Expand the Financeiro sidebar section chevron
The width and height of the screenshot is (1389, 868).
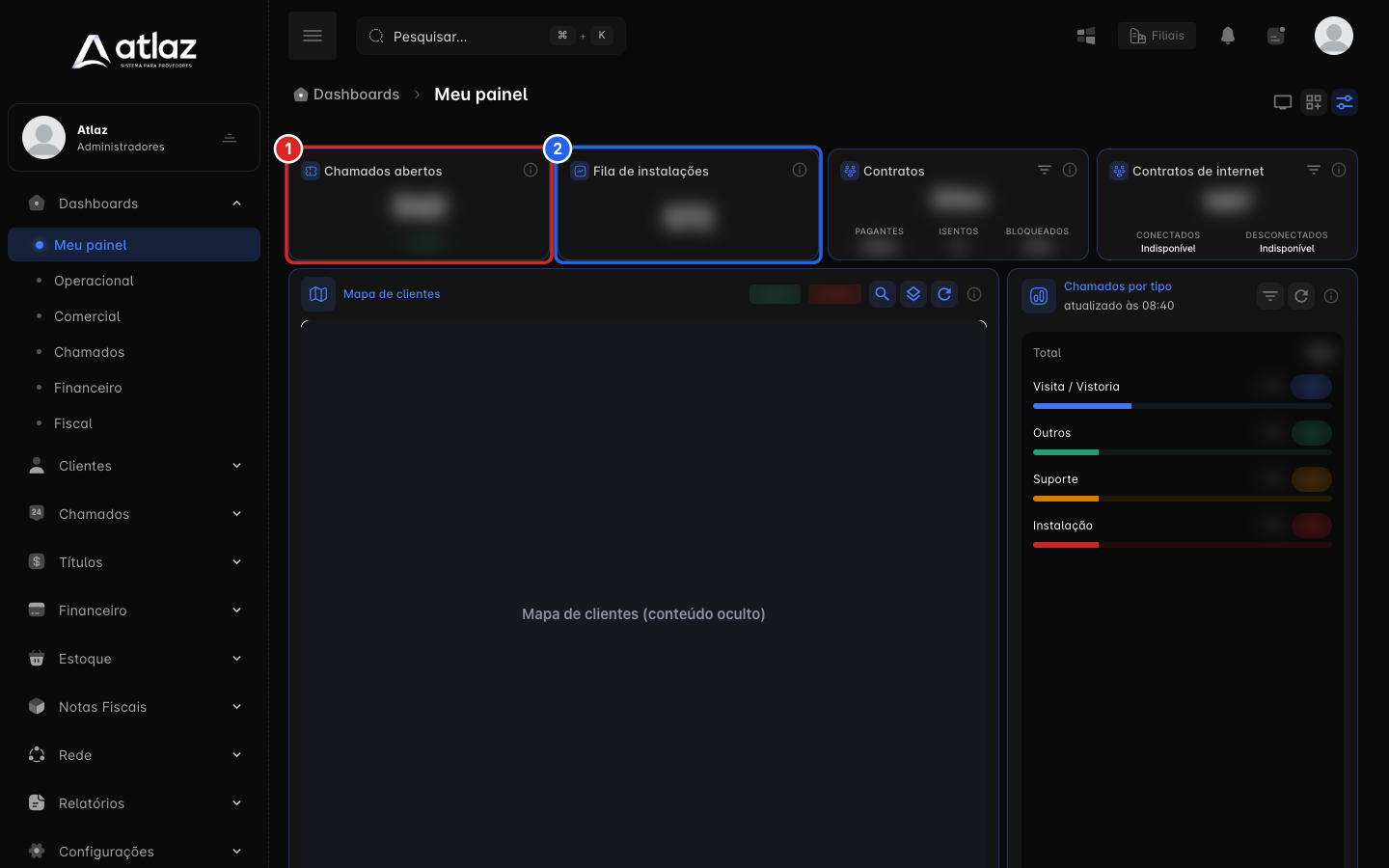[237, 610]
